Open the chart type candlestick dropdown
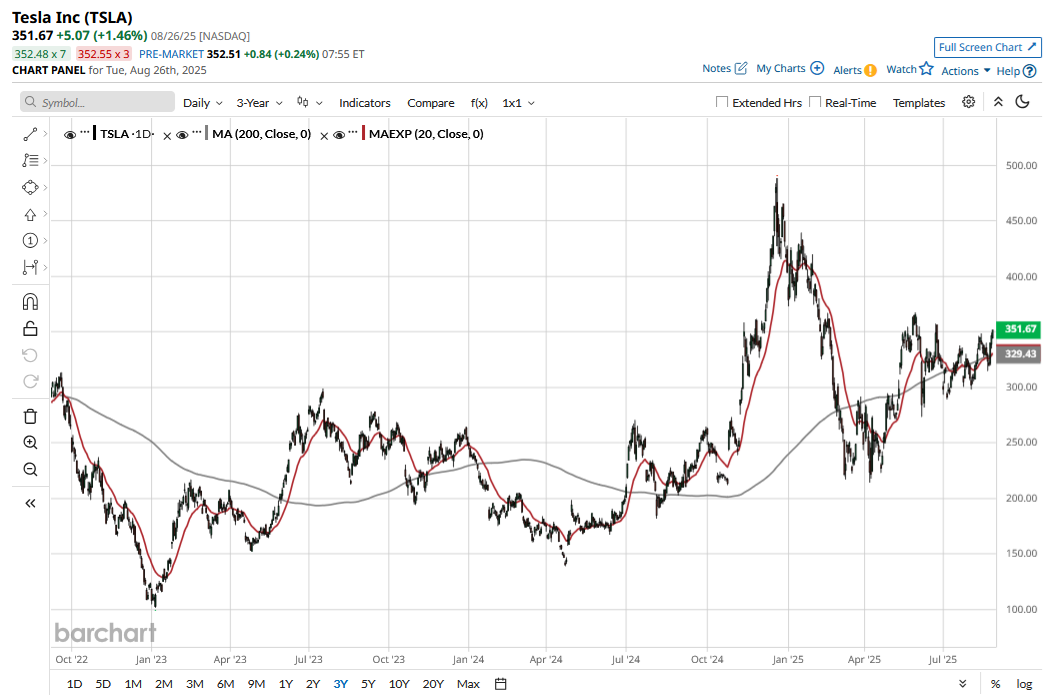Viewport: 1060px width, 698px height. tap(310, 103)
